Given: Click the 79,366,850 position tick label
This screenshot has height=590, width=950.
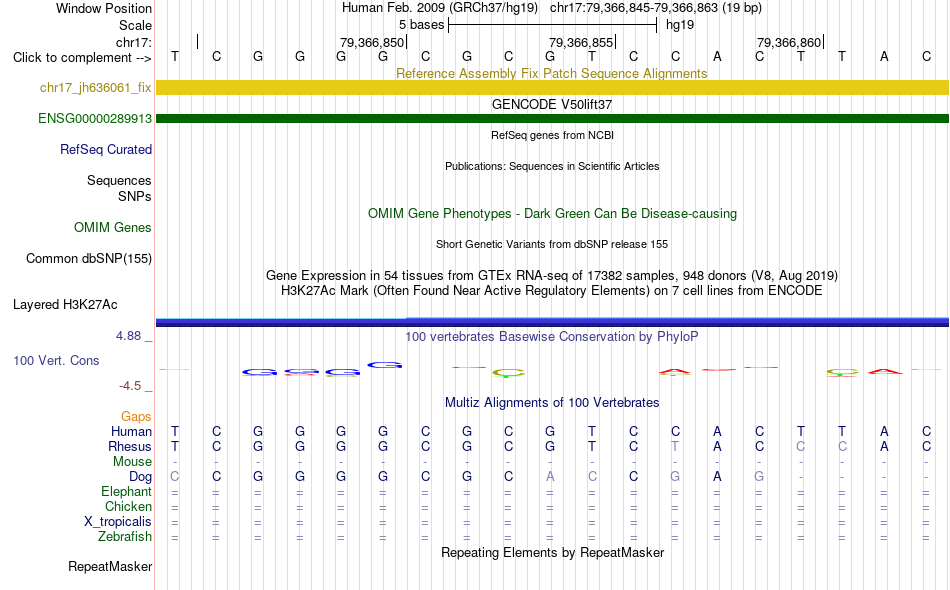Looking at the screenshot, I should [x=372, y=42].
